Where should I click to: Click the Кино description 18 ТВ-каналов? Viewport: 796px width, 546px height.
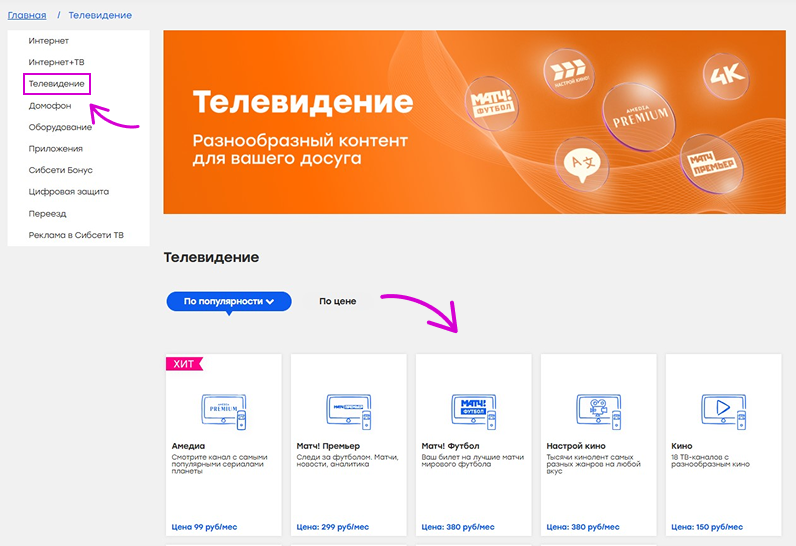(x=710, y=461)
